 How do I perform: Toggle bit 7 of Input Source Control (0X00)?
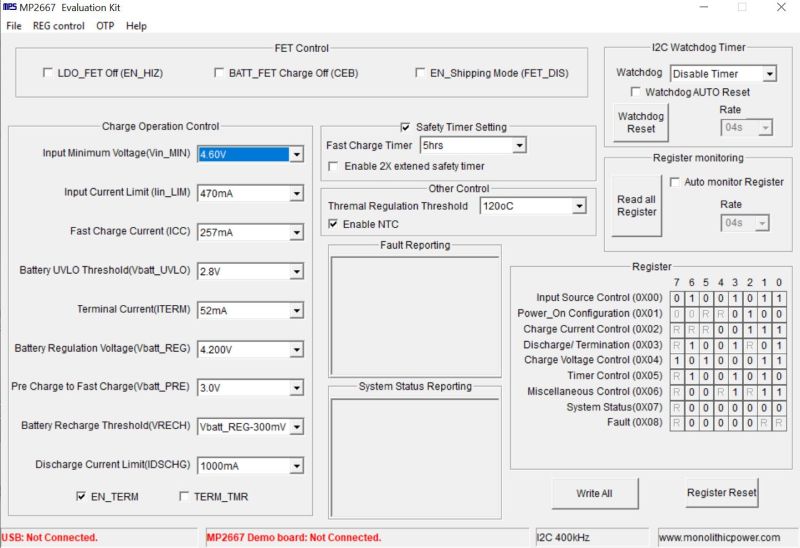pos(677,298)
